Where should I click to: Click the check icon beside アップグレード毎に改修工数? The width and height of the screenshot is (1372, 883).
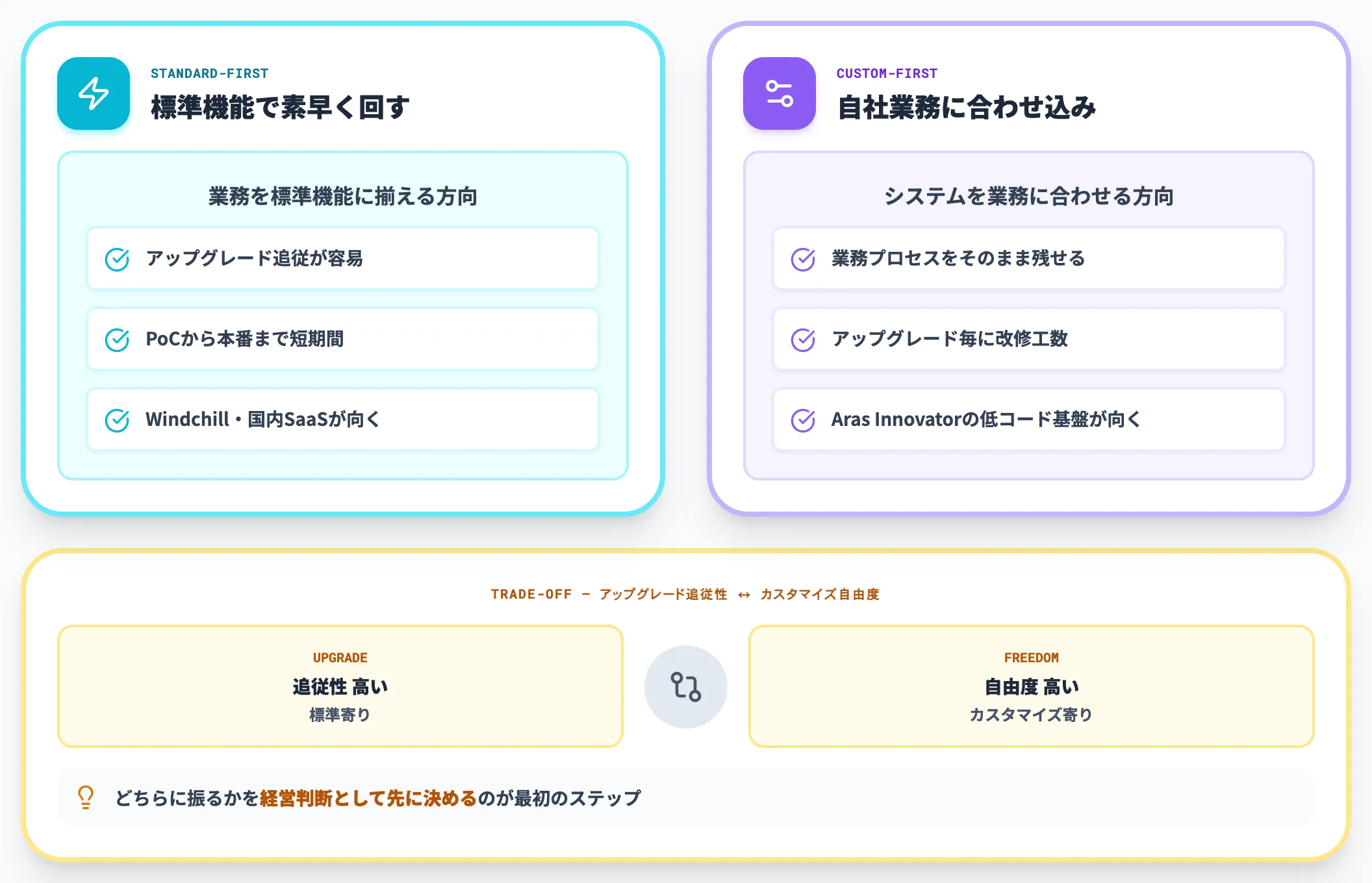click(803, 340)
